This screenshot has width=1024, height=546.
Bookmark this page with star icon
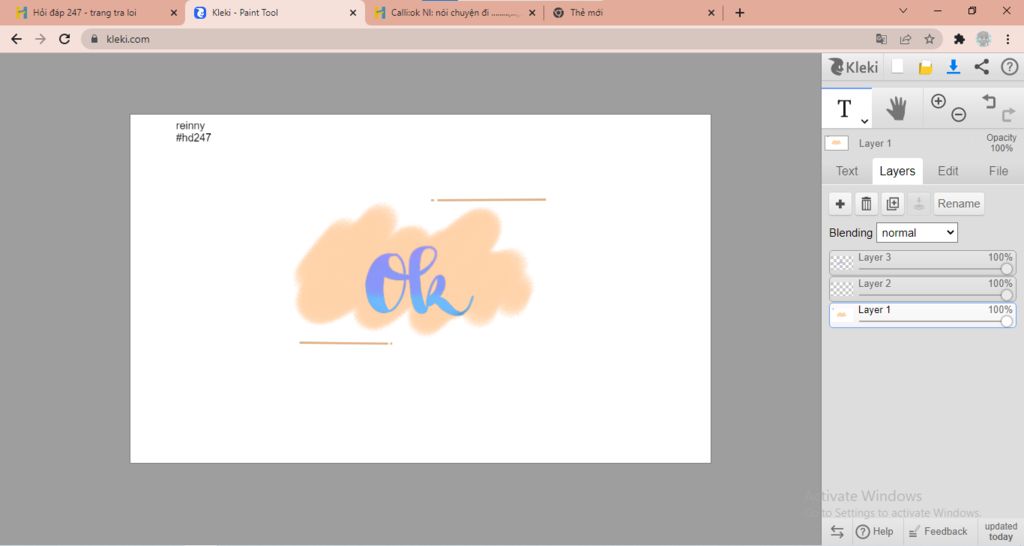tap(929, 39)
